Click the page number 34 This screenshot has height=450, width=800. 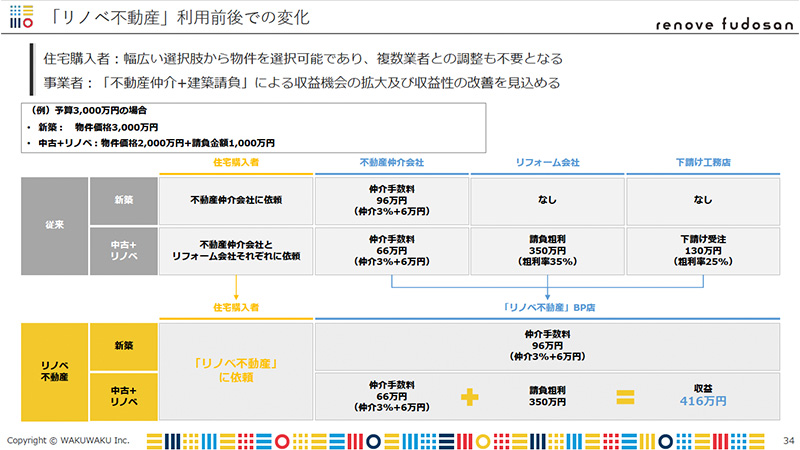pyautogui.click(x=789, y=440)
